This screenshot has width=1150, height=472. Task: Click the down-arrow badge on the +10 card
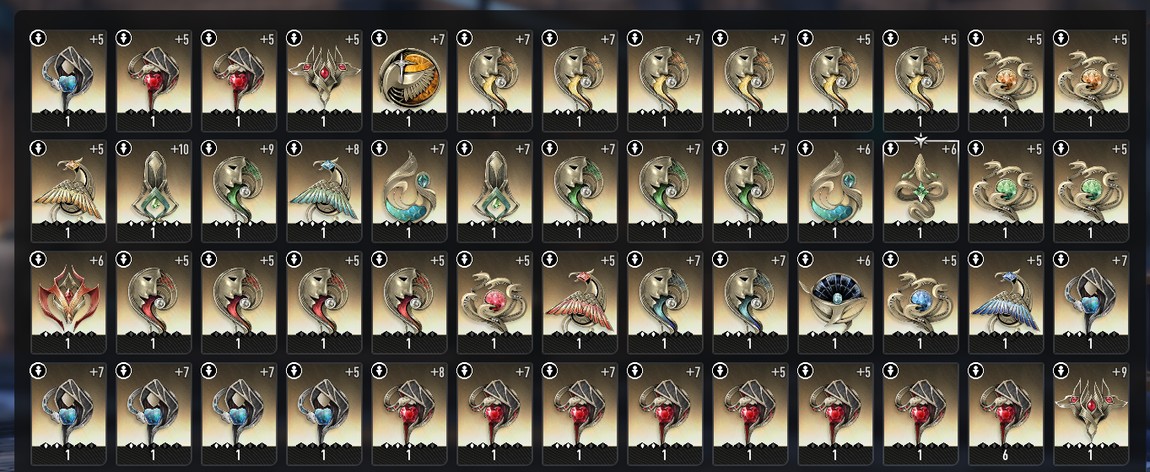[124, 149]
